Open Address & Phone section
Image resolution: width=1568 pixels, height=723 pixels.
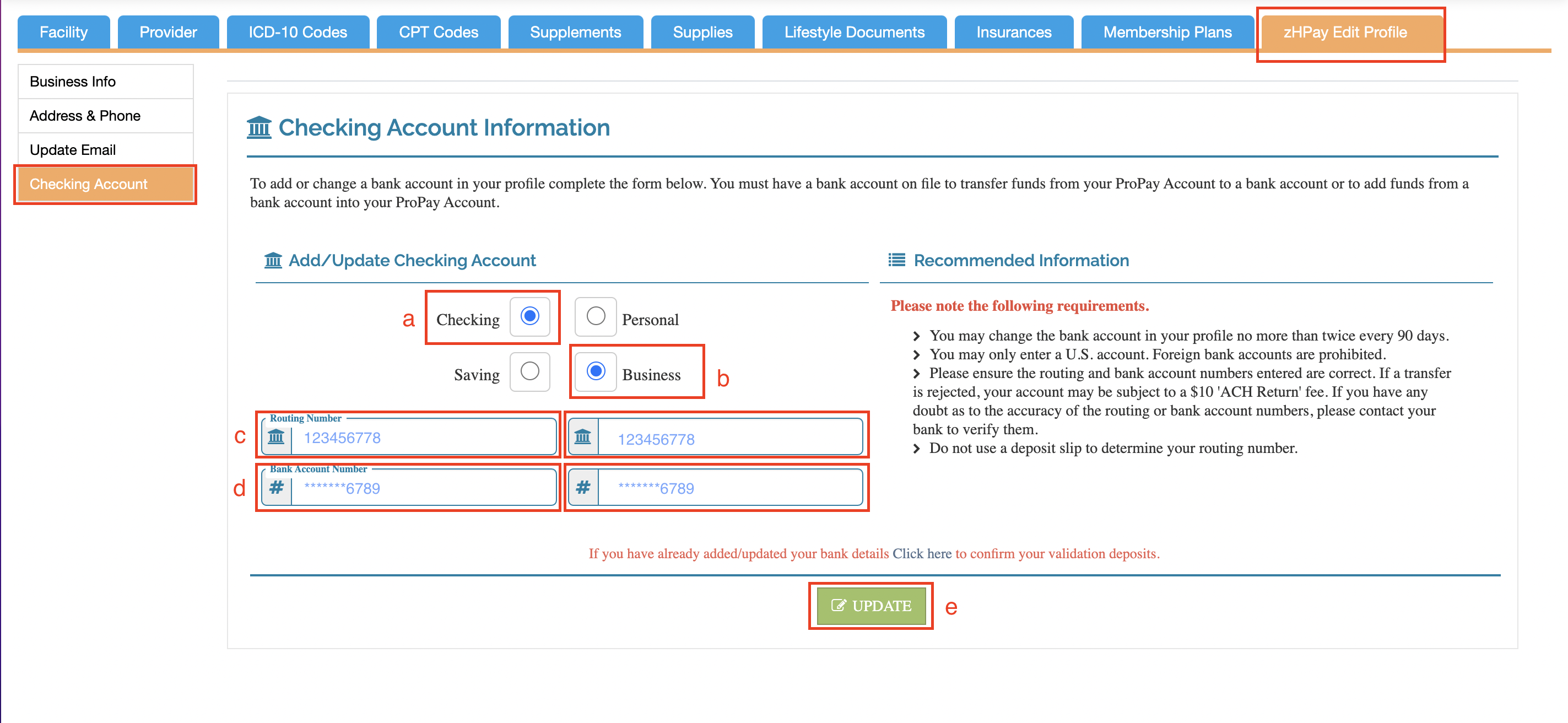[105, 116]
